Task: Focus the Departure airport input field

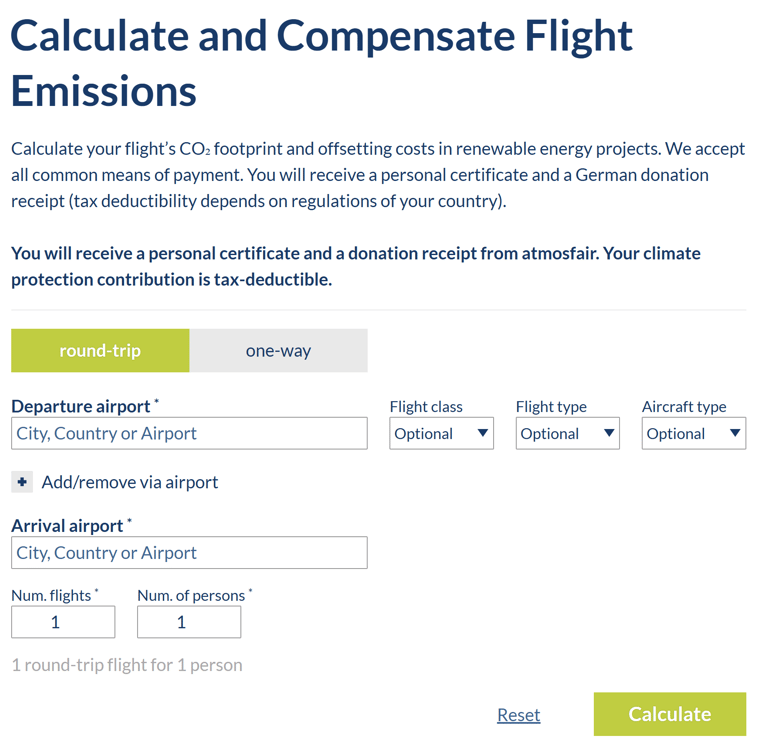Action: [189, 433]
